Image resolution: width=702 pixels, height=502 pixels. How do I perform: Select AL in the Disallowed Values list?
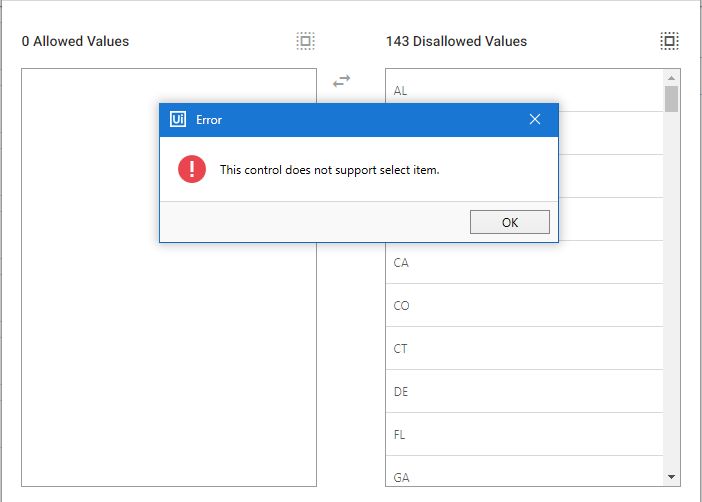524,91
